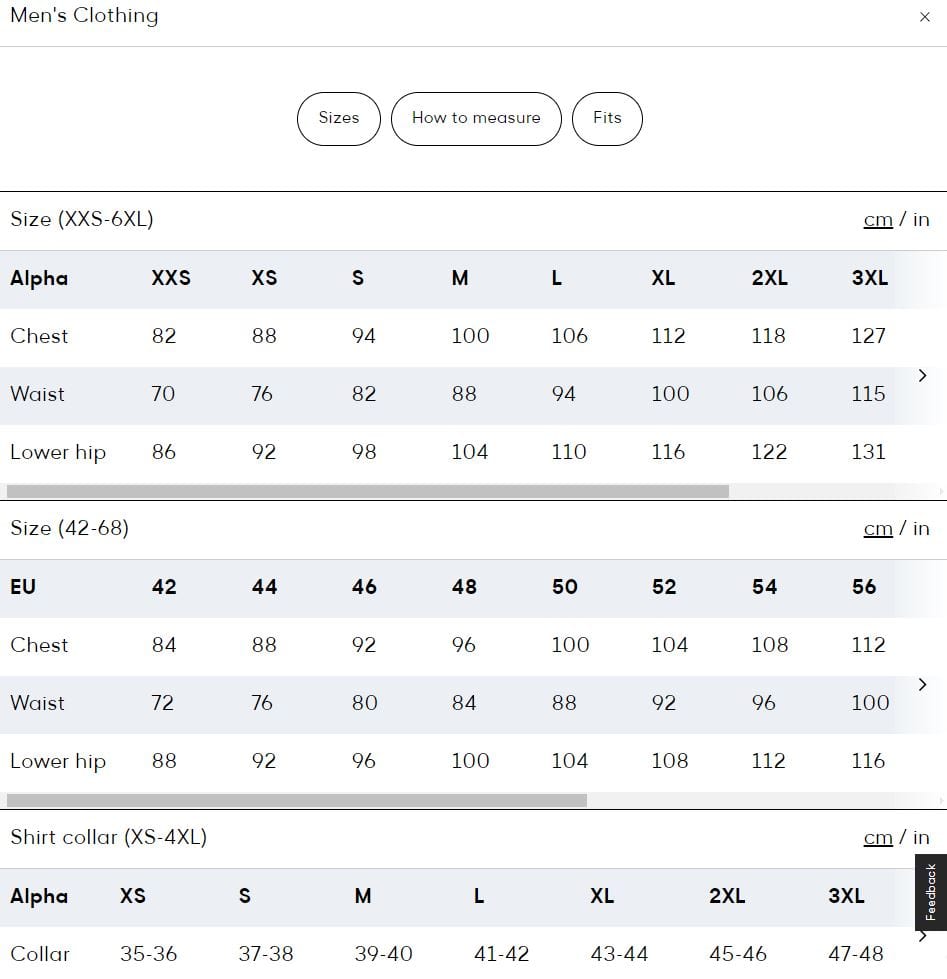Click the right end arrow of XXS-6XL scrollbar
Image resolution: width=947 pixels, height=979 pixels.
(941, 491)
